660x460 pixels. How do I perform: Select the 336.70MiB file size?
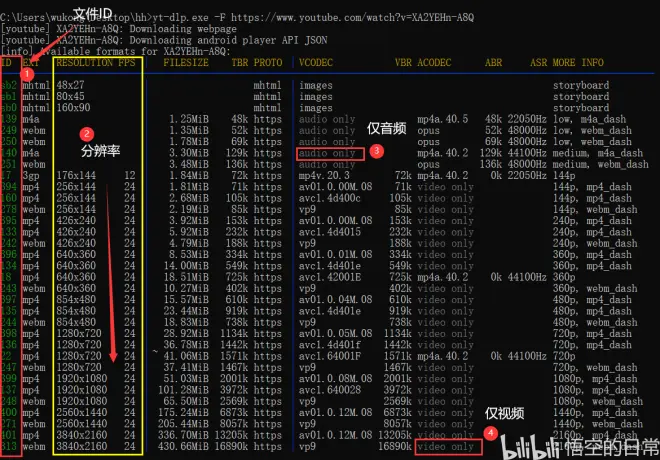183,436
